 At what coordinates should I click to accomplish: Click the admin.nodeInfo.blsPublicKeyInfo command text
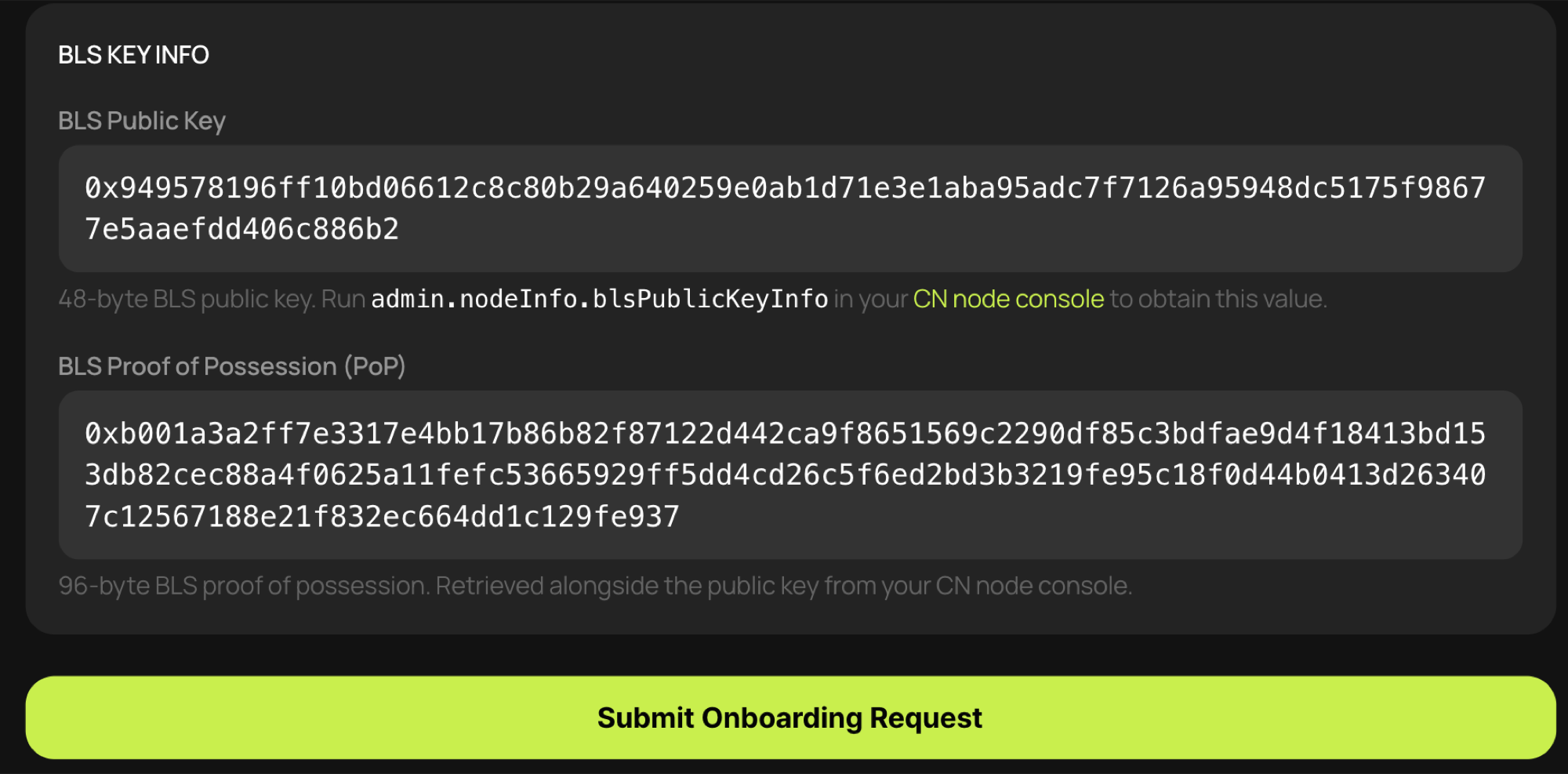[599, 299]
